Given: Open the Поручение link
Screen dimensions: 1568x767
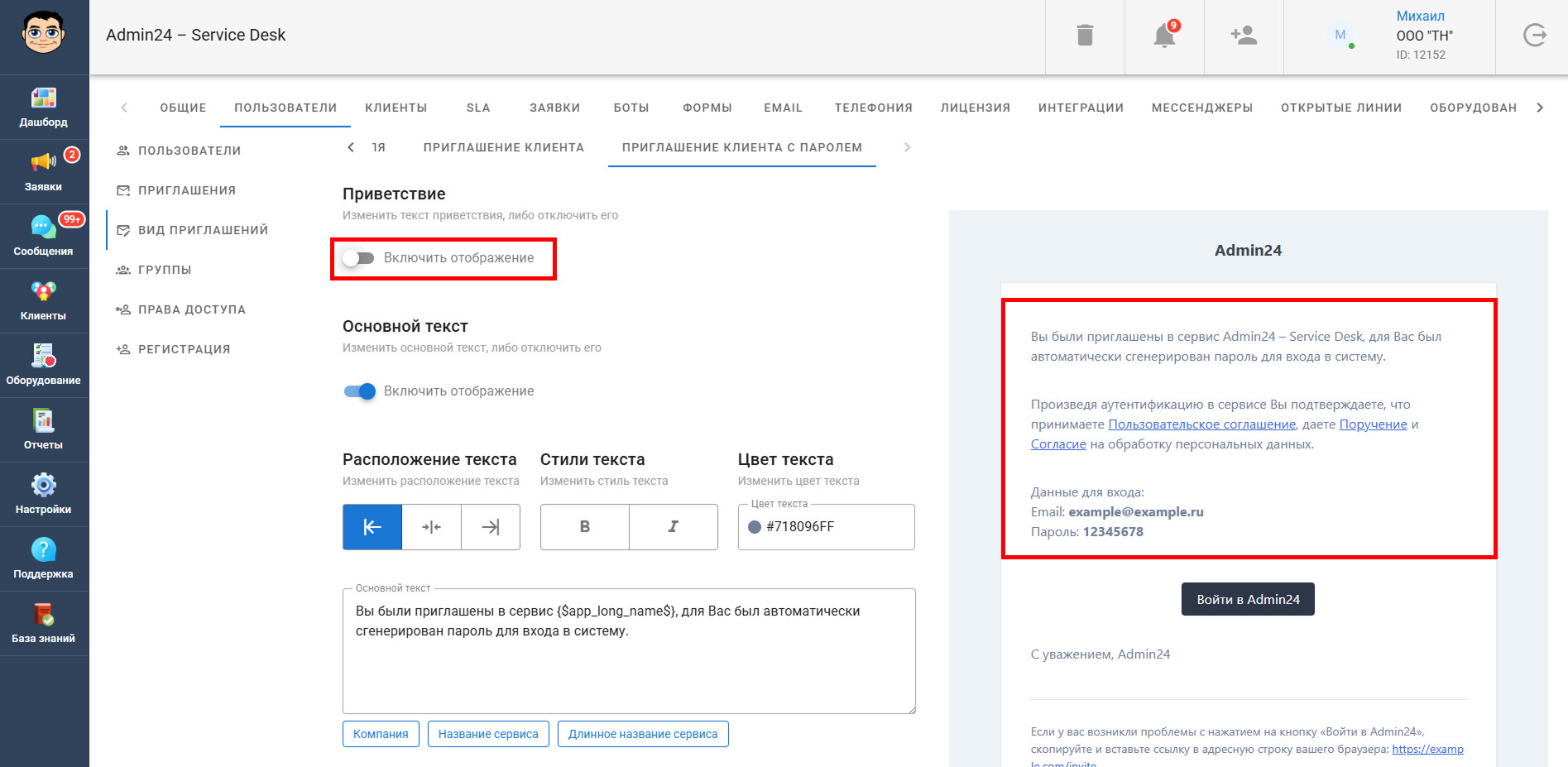Looking at the screenshot, I should tap(1373, 424).
